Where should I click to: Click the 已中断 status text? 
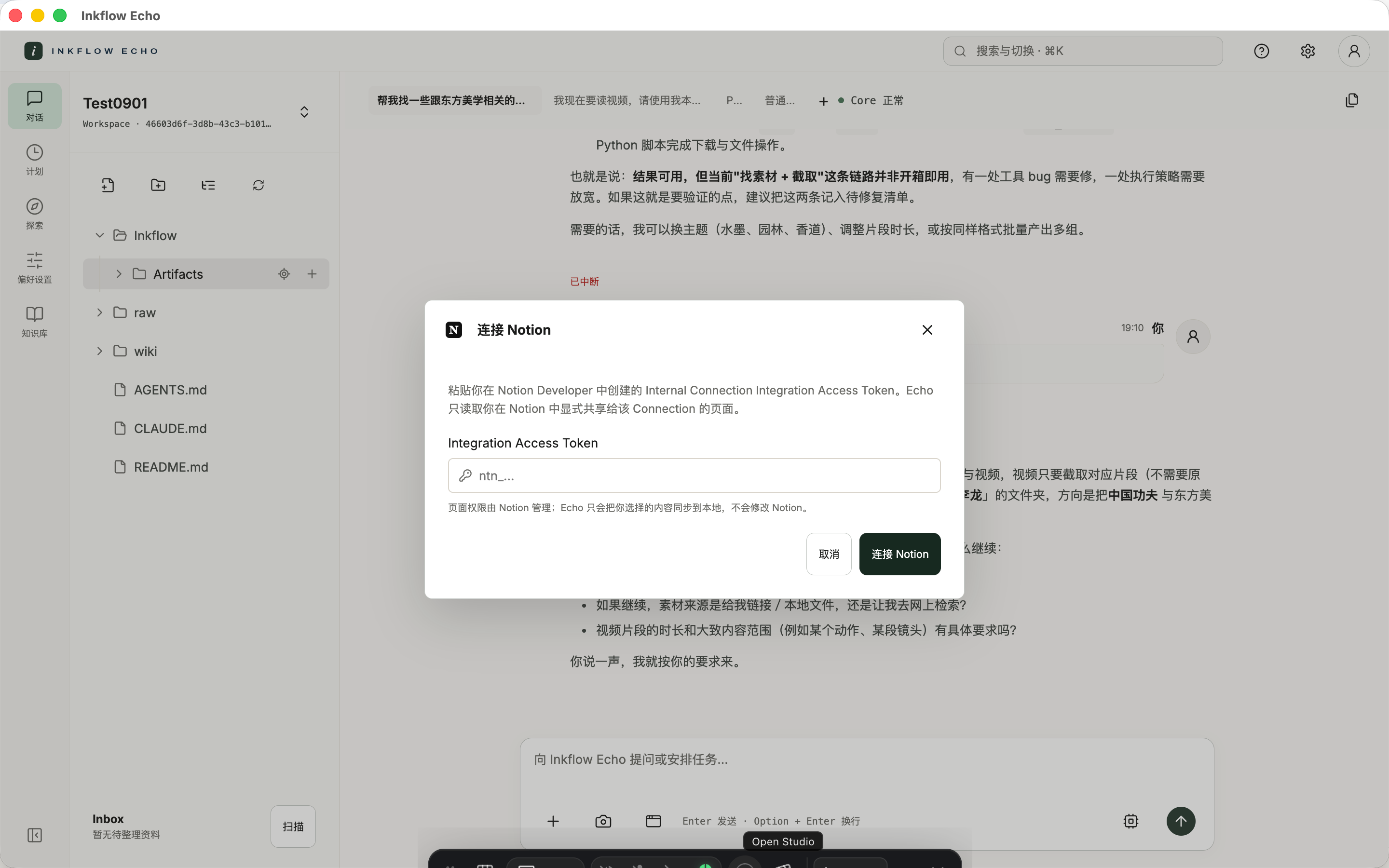click(x=585, y=281)
